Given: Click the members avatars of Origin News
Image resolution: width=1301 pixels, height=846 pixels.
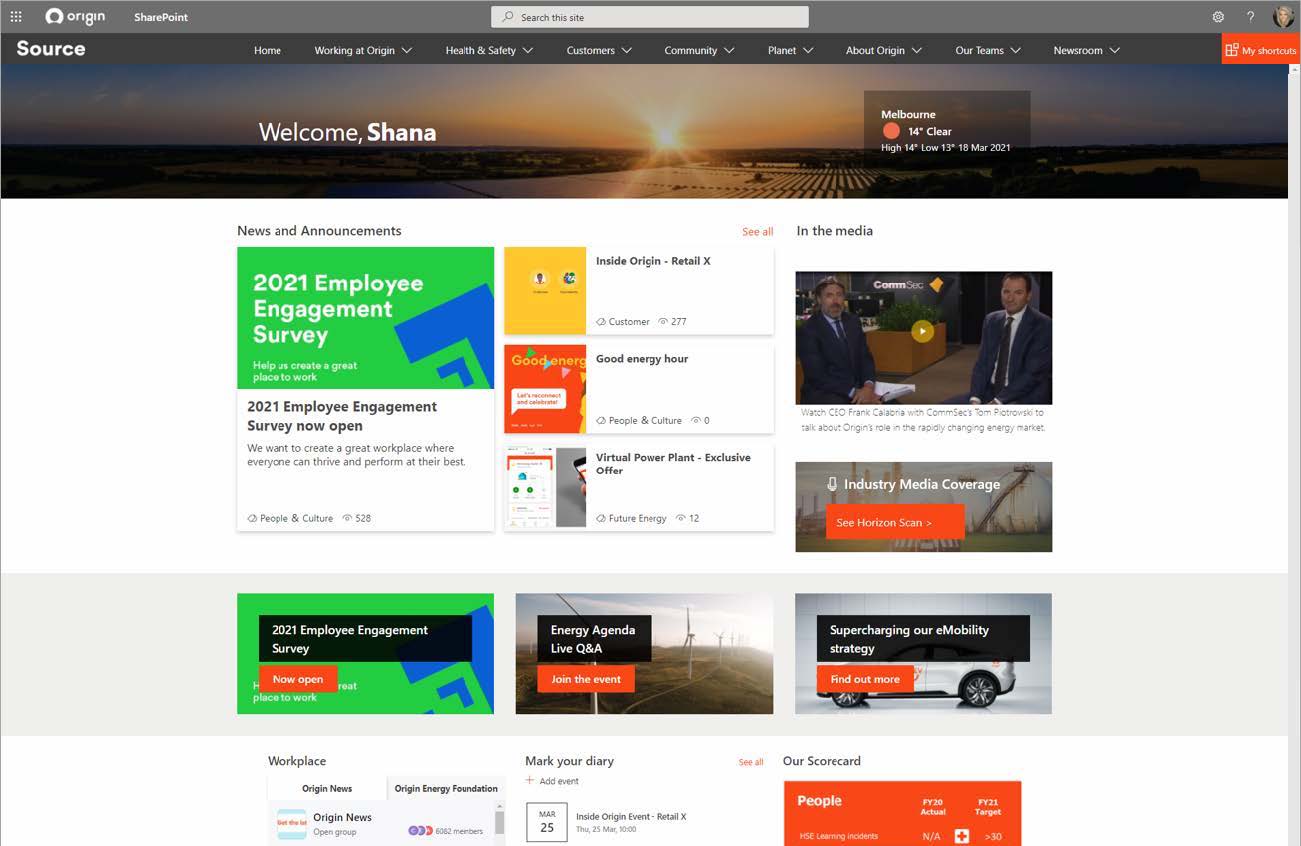Looking at the screenshot, I should (420, 830).
